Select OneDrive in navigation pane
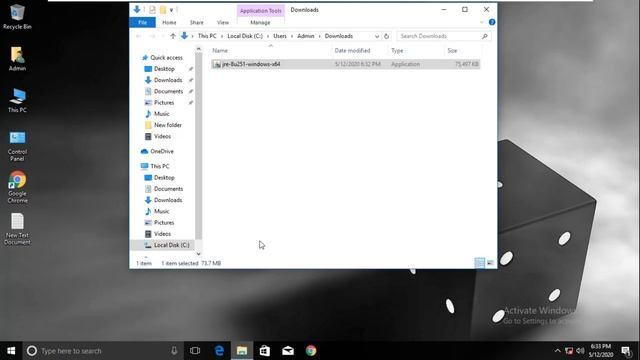The height and width of the screenshot is (360, 640). (x=162, y=151)
